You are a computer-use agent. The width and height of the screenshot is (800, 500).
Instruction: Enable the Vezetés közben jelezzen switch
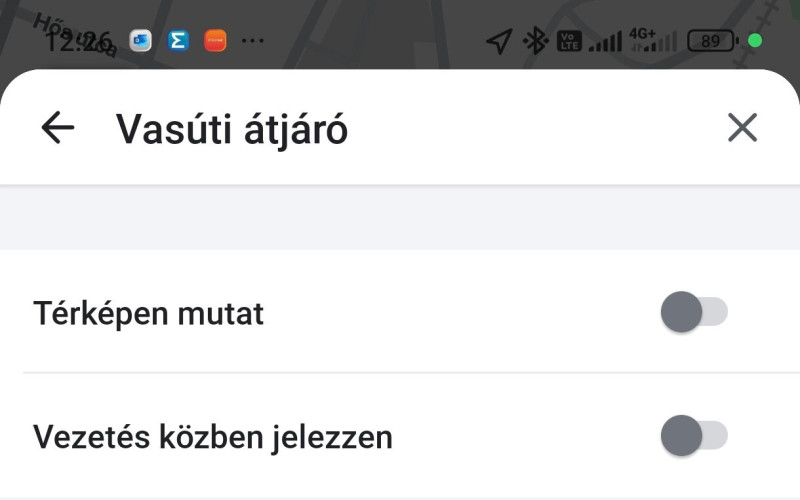tap(694, 437)
